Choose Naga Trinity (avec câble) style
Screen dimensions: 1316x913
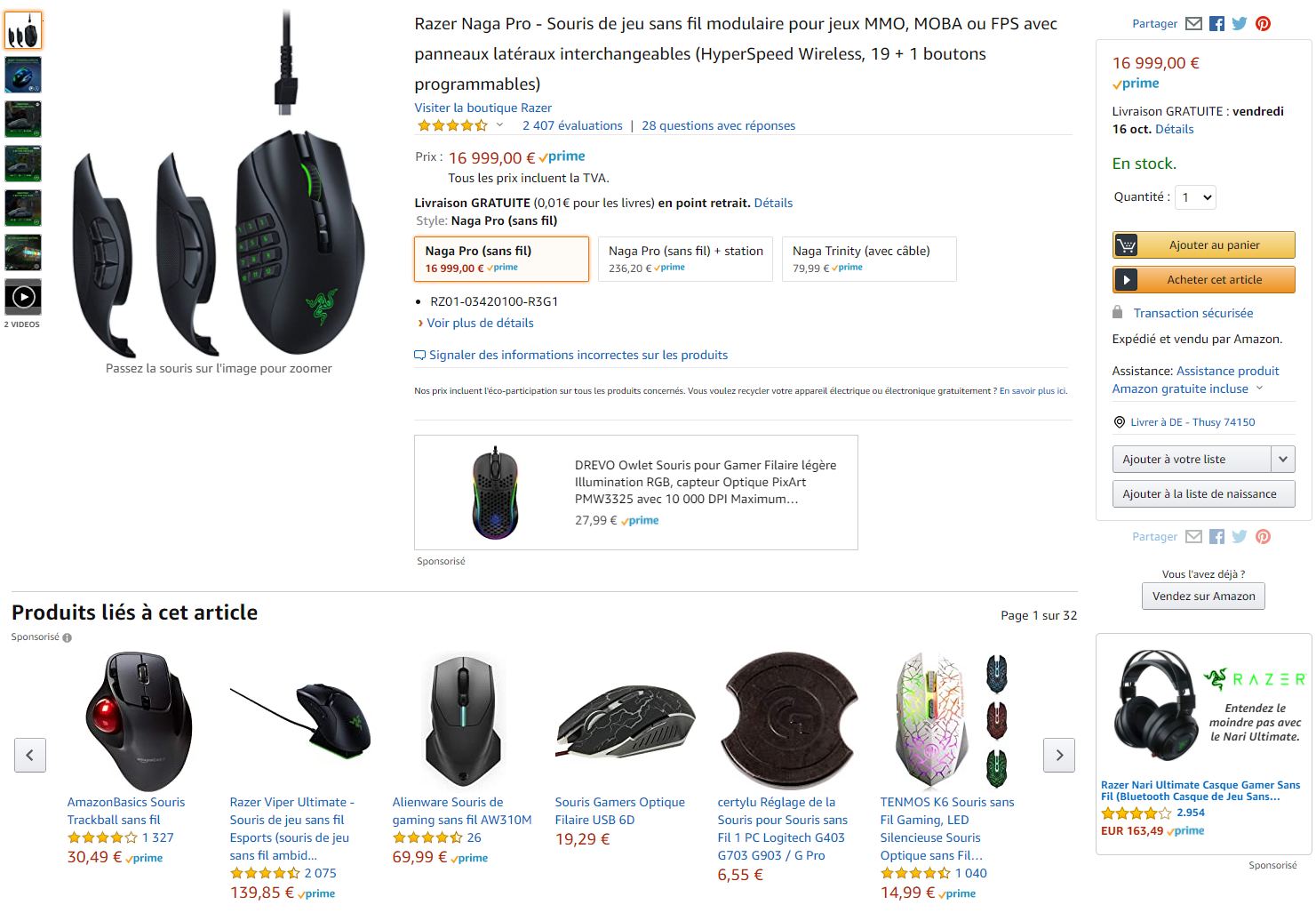coord(868,259)
